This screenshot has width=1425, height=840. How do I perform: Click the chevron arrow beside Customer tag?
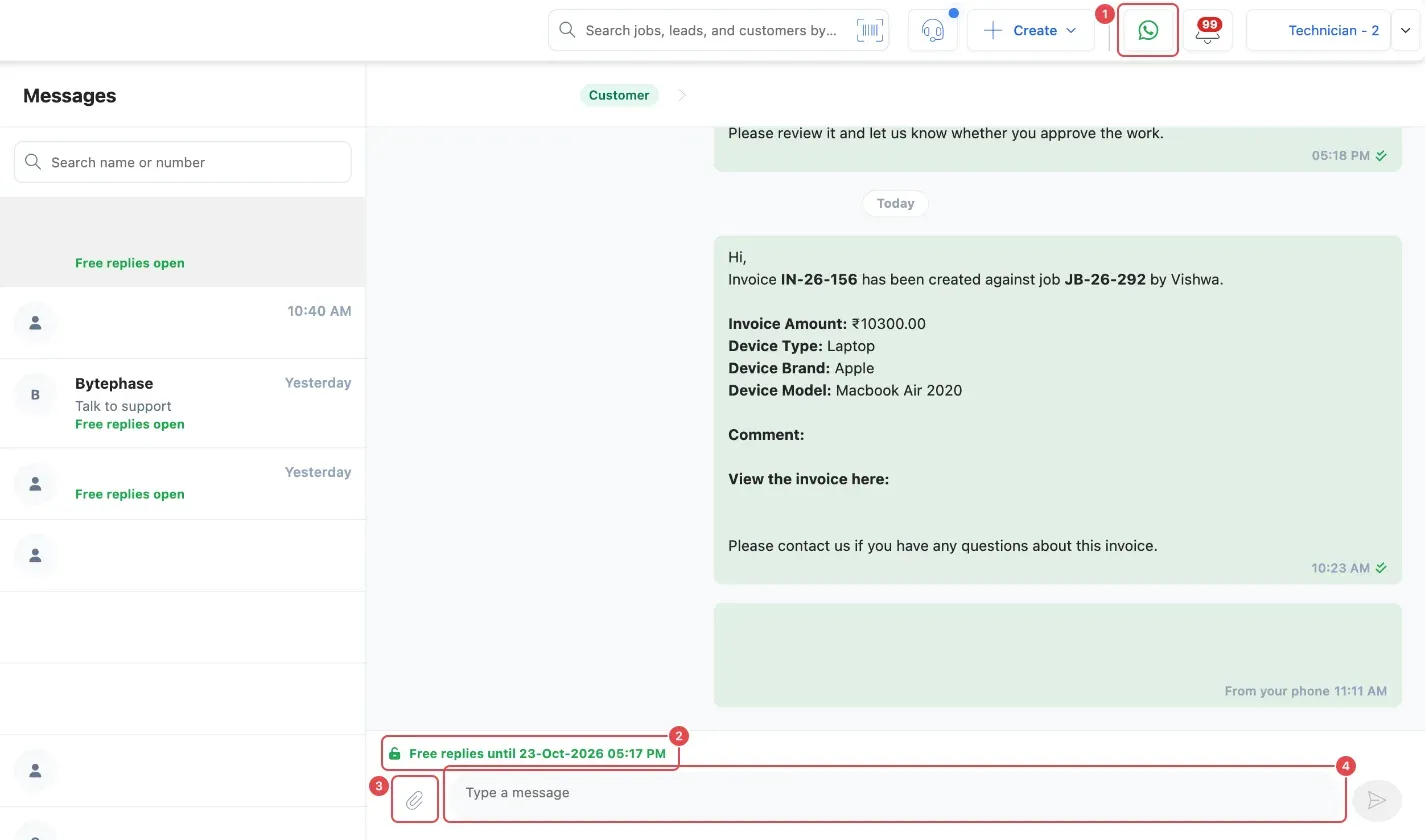point(683,95)
